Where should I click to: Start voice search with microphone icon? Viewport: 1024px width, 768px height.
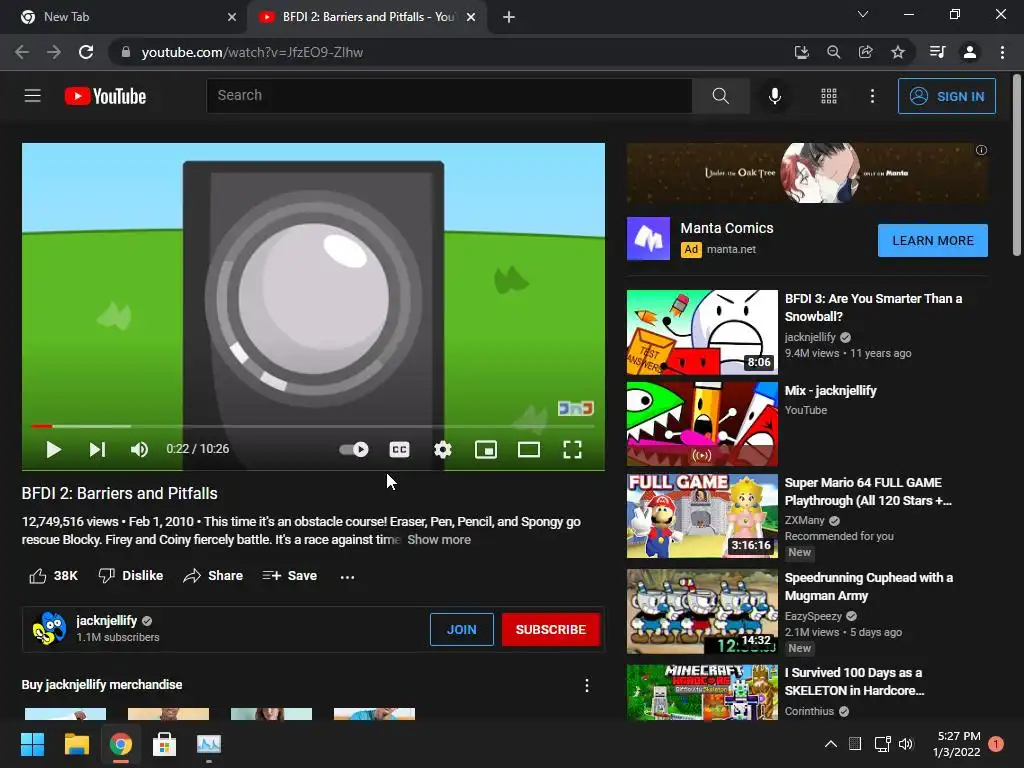[x=775, y=96]
